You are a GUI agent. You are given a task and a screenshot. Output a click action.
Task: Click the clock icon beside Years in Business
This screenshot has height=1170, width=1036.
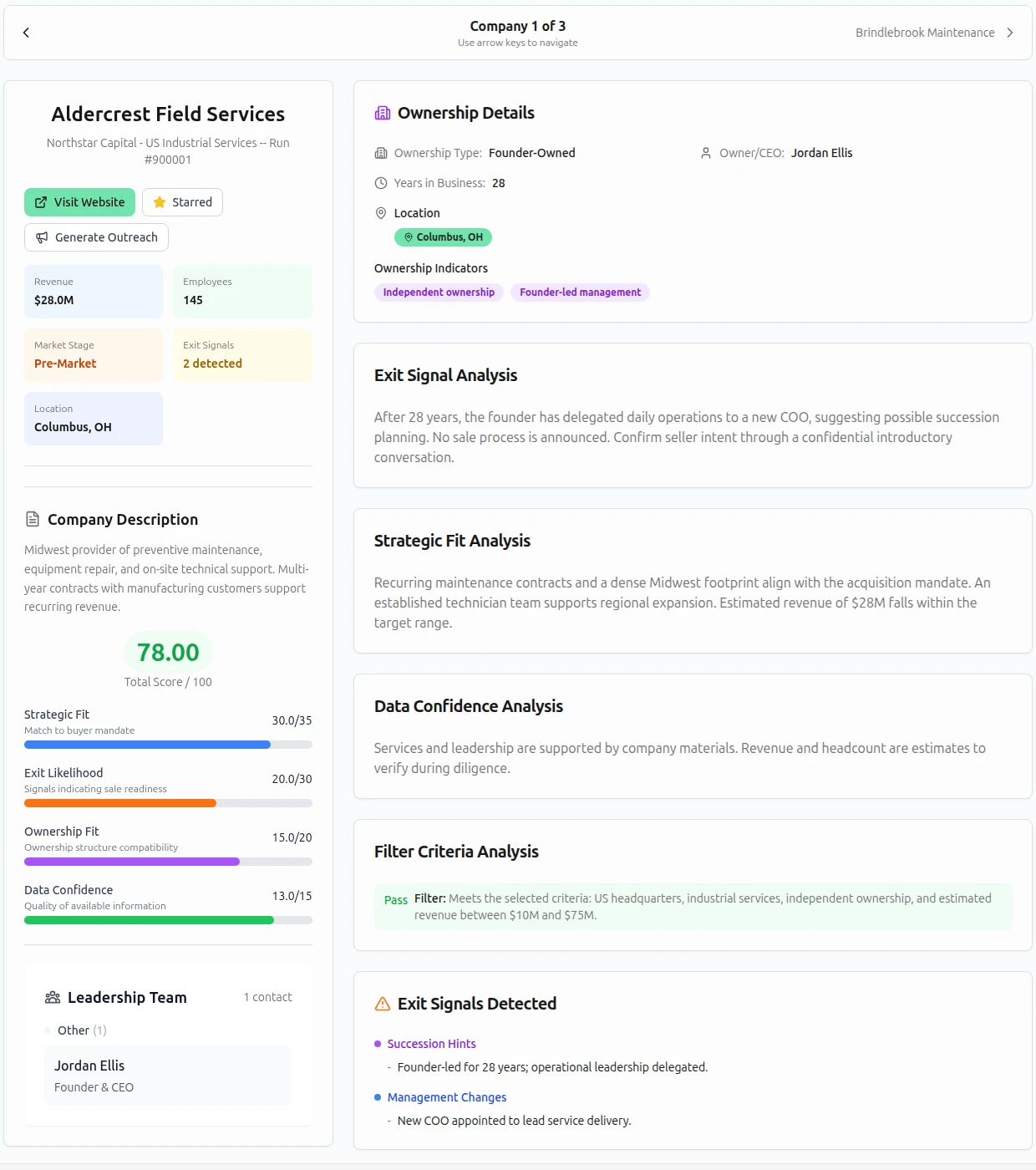point(381,183)
